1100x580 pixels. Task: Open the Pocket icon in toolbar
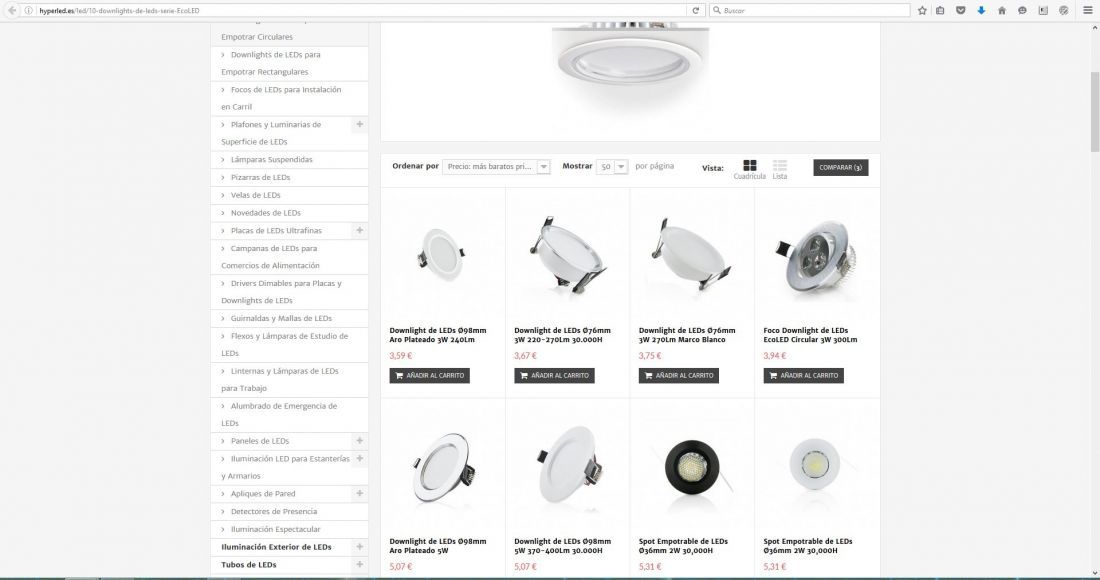(x=960, y=11)
